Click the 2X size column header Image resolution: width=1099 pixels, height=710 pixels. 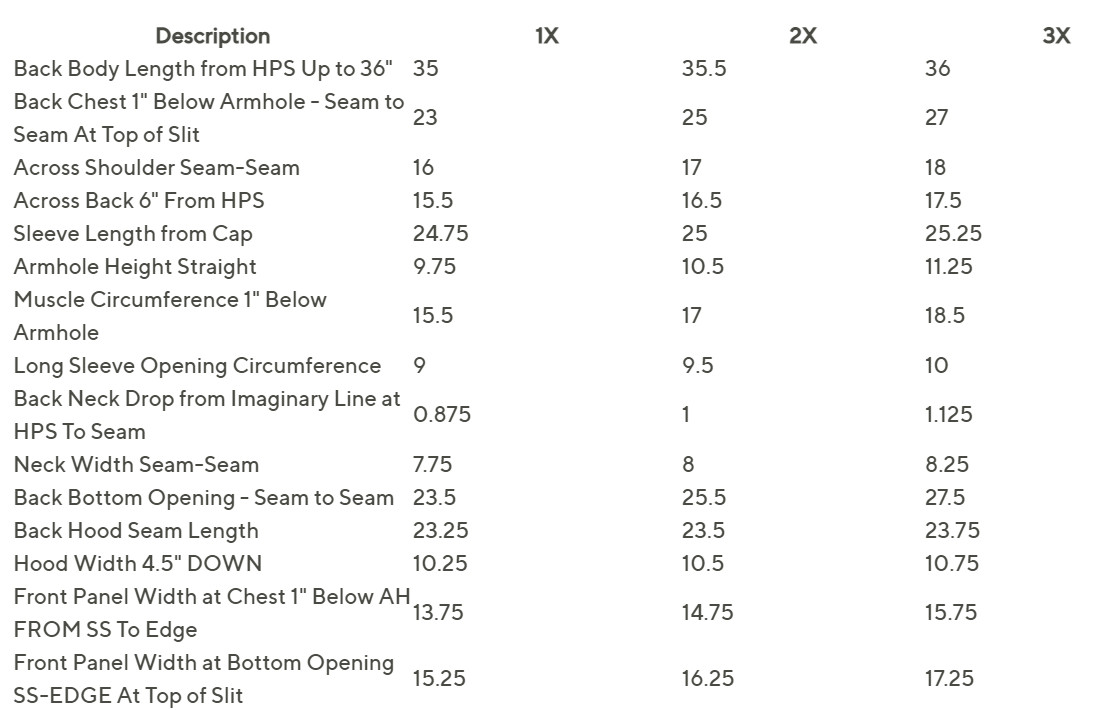(x=802, y=36)
